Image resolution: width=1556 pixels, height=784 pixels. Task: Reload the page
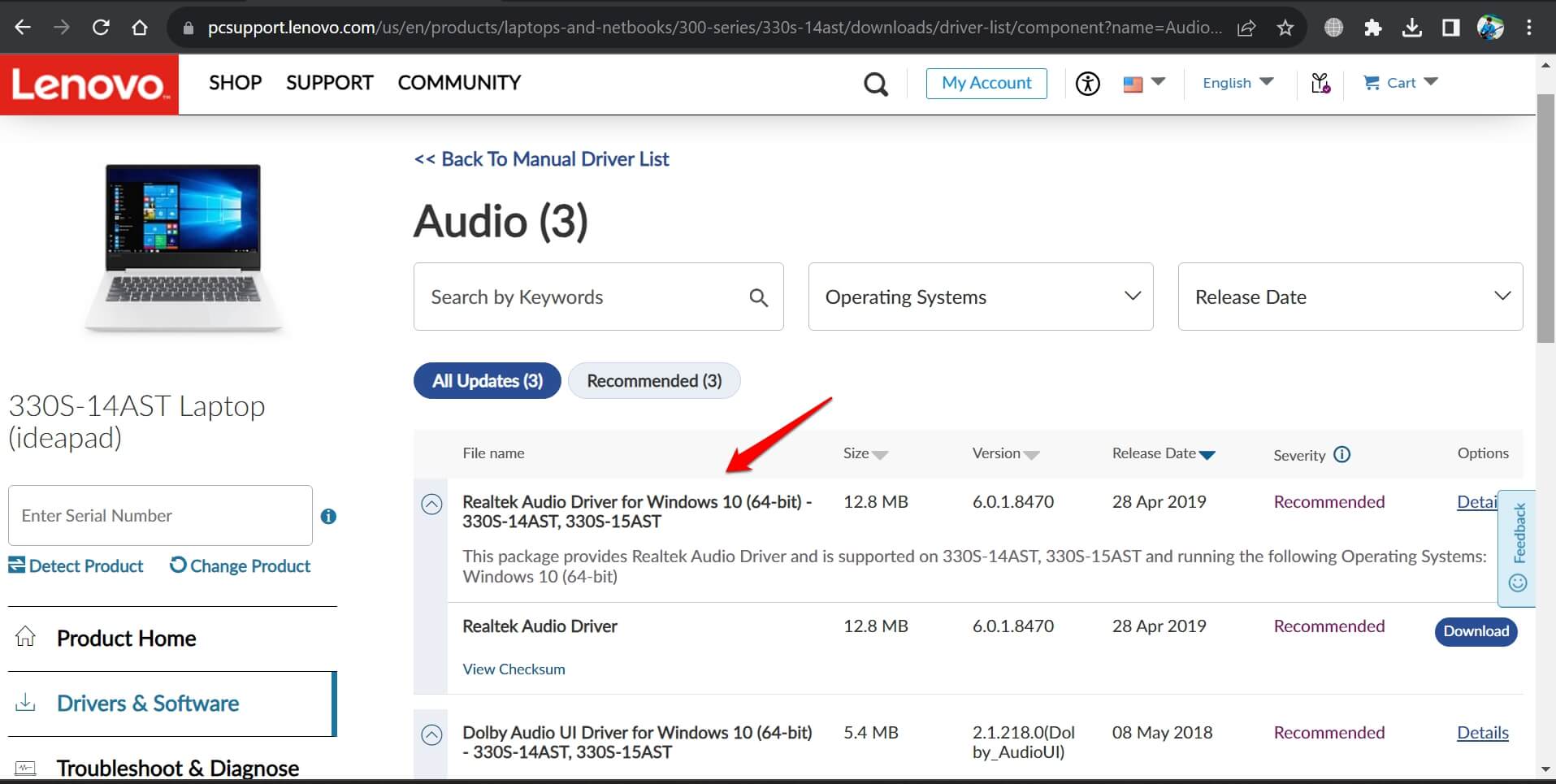tap(101, 28)
